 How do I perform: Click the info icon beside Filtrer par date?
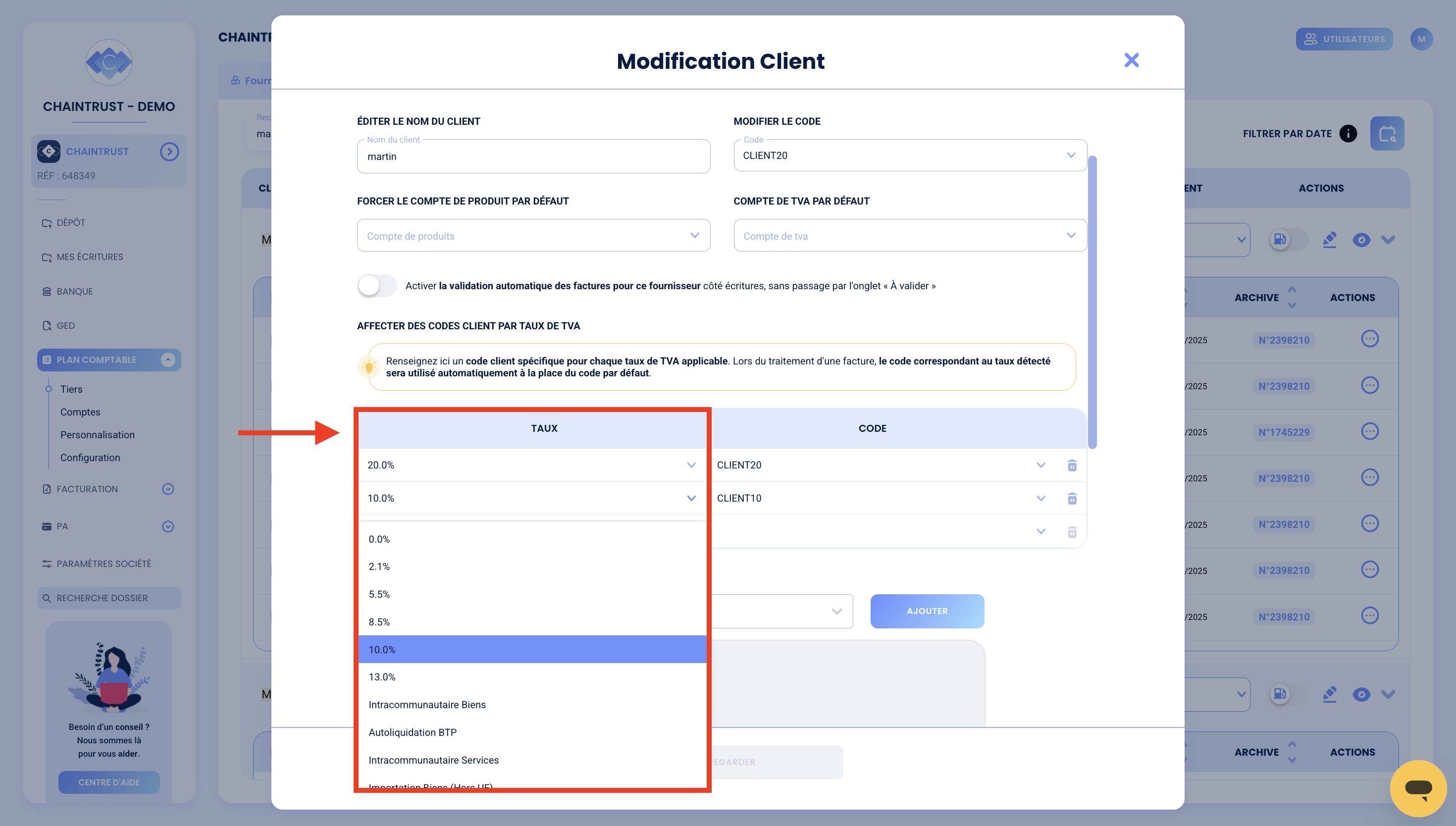point(1348,133)
